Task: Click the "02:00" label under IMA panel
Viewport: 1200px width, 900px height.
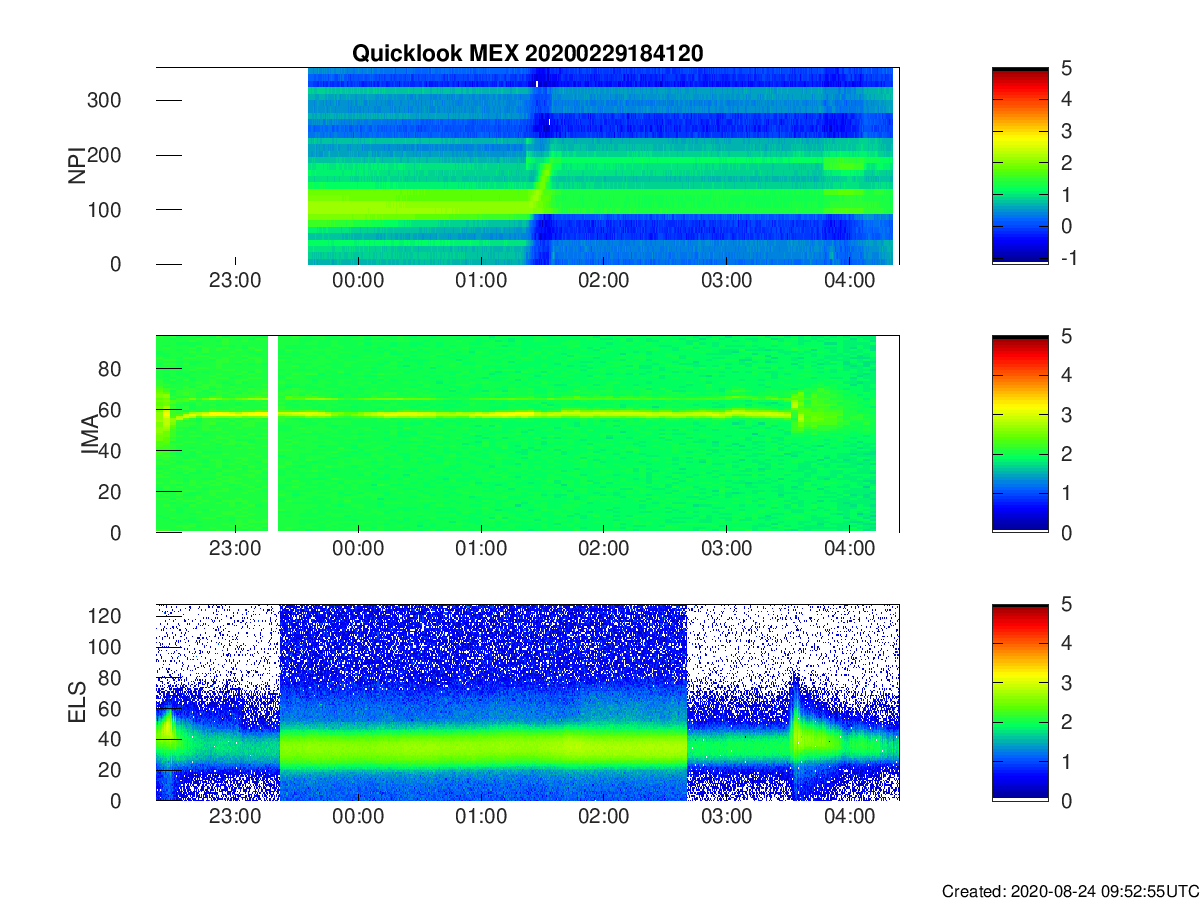Action: coord(603,549)
